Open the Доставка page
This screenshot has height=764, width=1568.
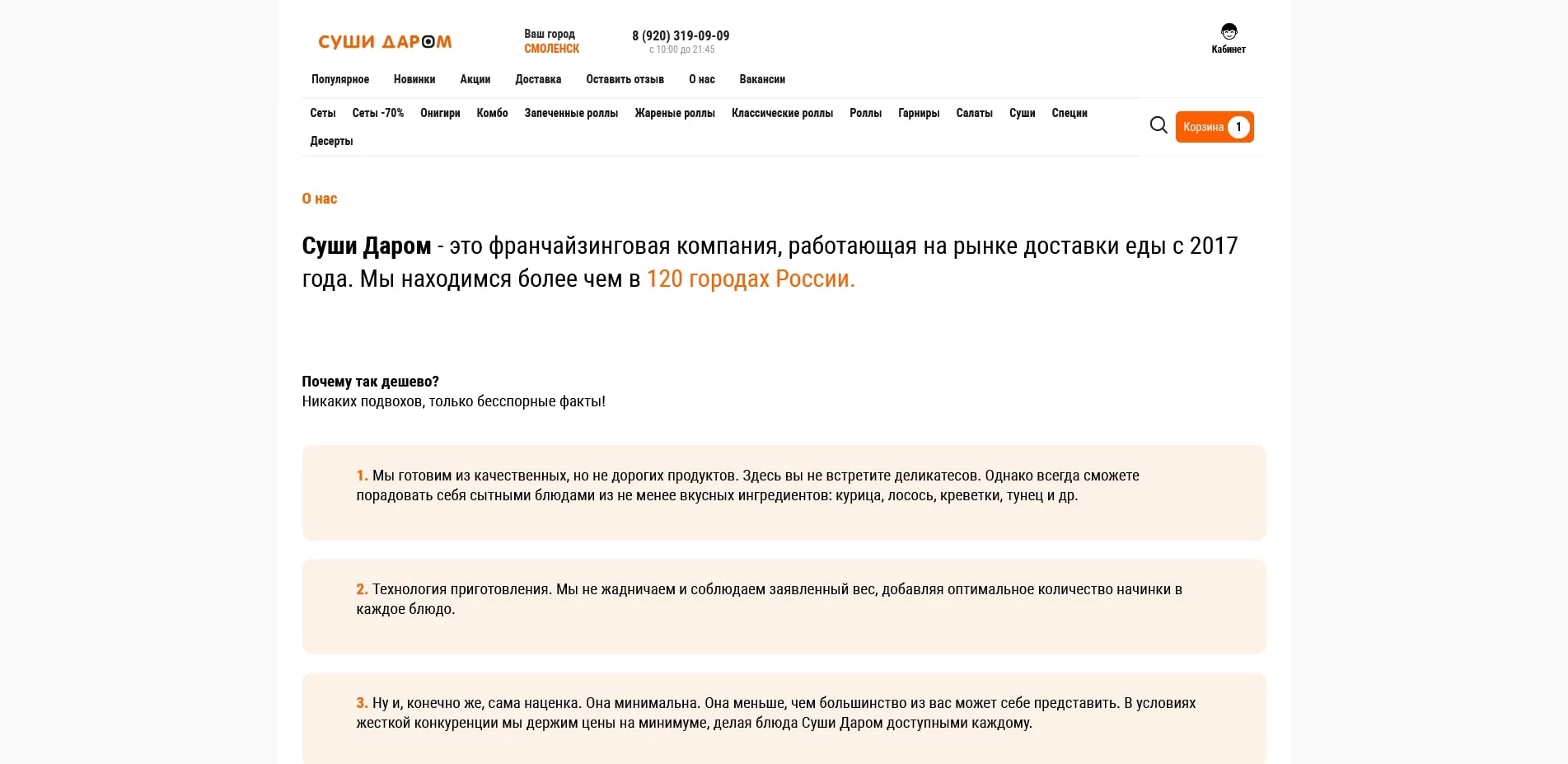point(538,79)
